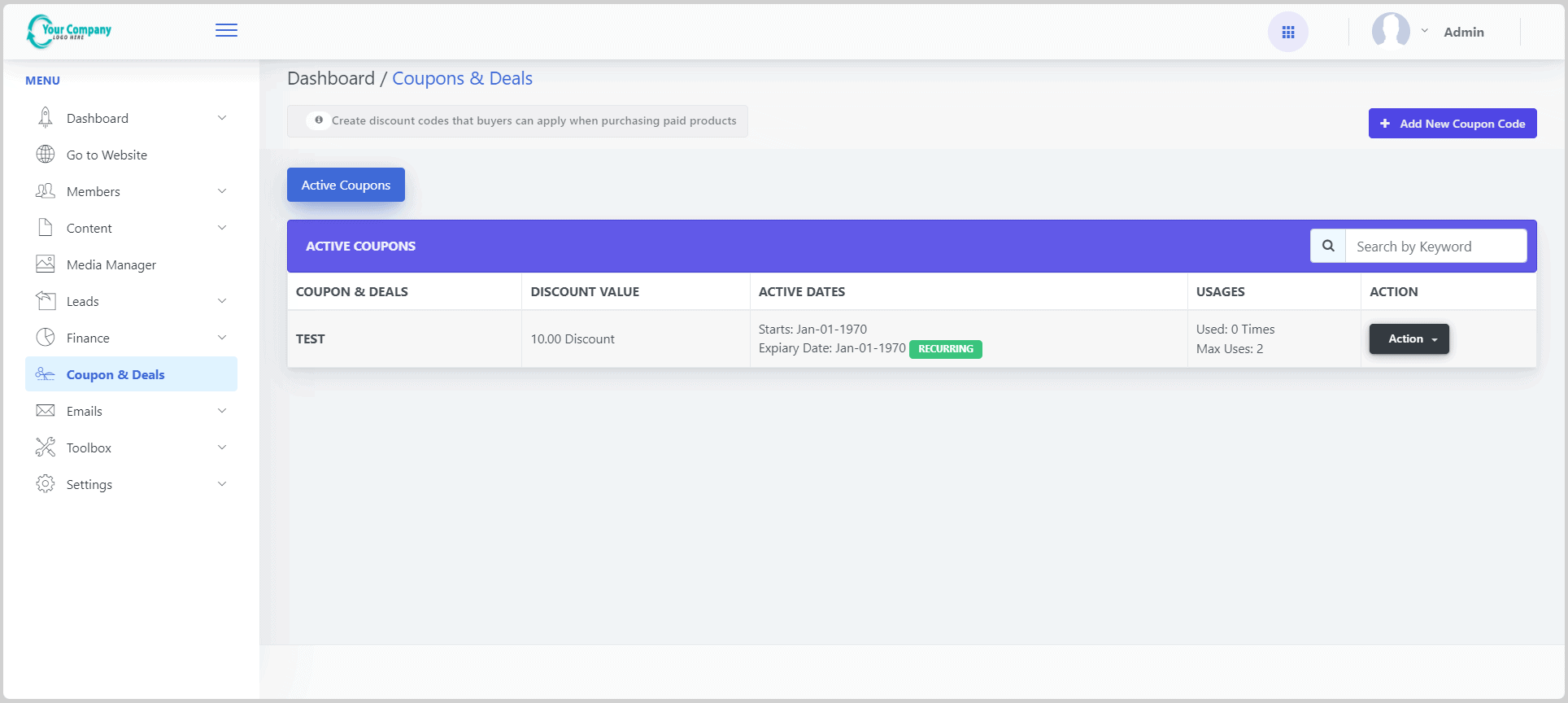Viewport: 1568px width, 703px height.
Task: Switch to the Active Coupons tab
Action: [x=346, y=185]
